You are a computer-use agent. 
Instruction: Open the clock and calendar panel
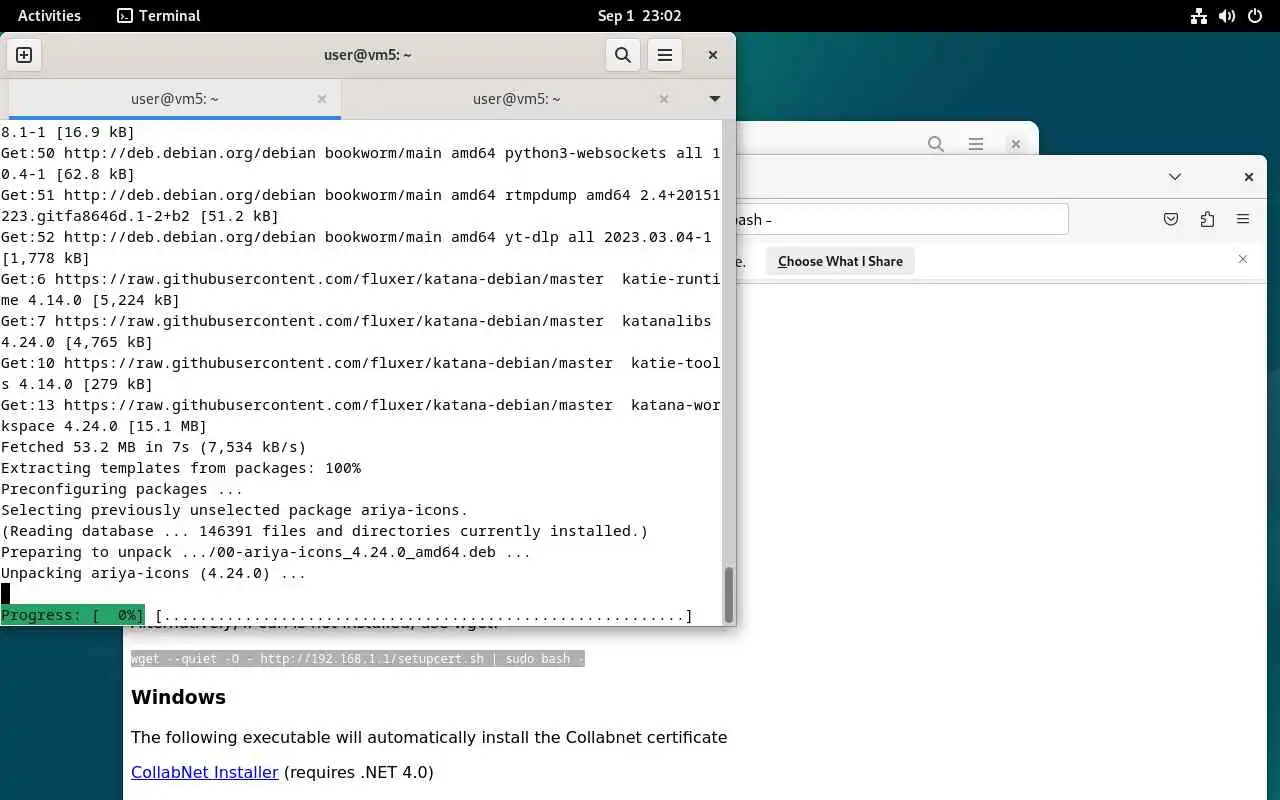639,15
